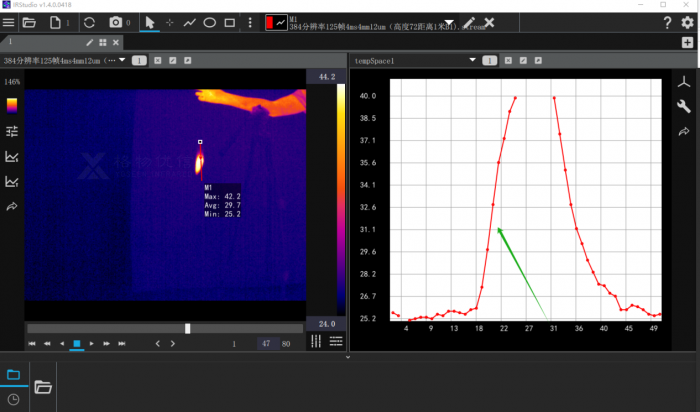Open image adjustment sliders panel
This screenshot has height=412, width=700.
tap(12, 131)
